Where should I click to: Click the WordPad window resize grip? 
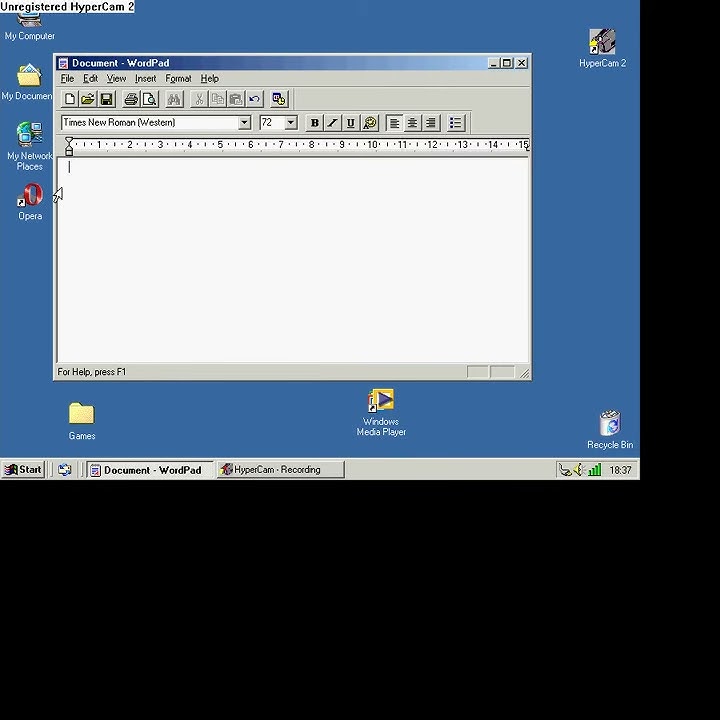pos(525,374)
